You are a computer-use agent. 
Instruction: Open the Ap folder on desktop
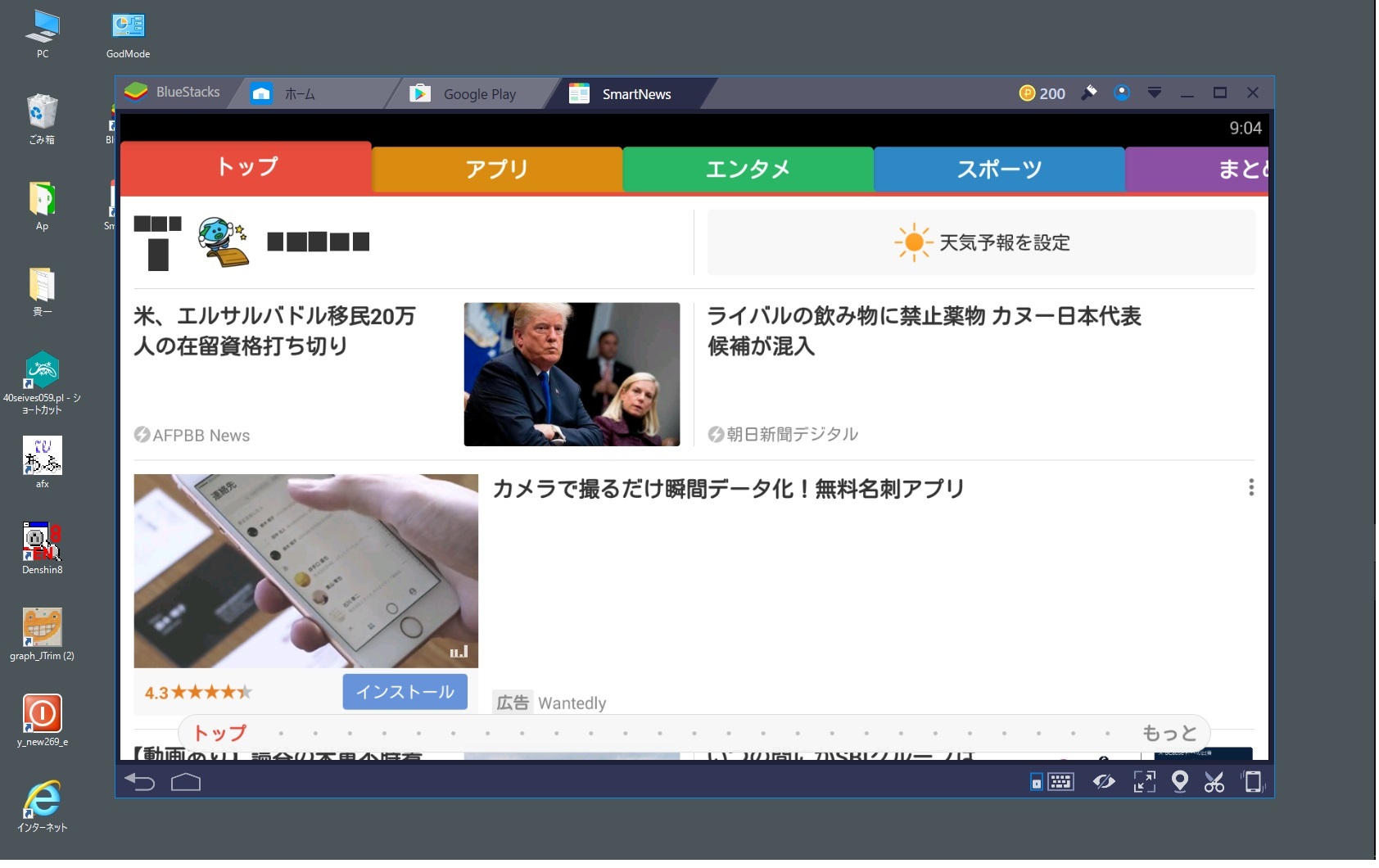click(x=43, y=206)
